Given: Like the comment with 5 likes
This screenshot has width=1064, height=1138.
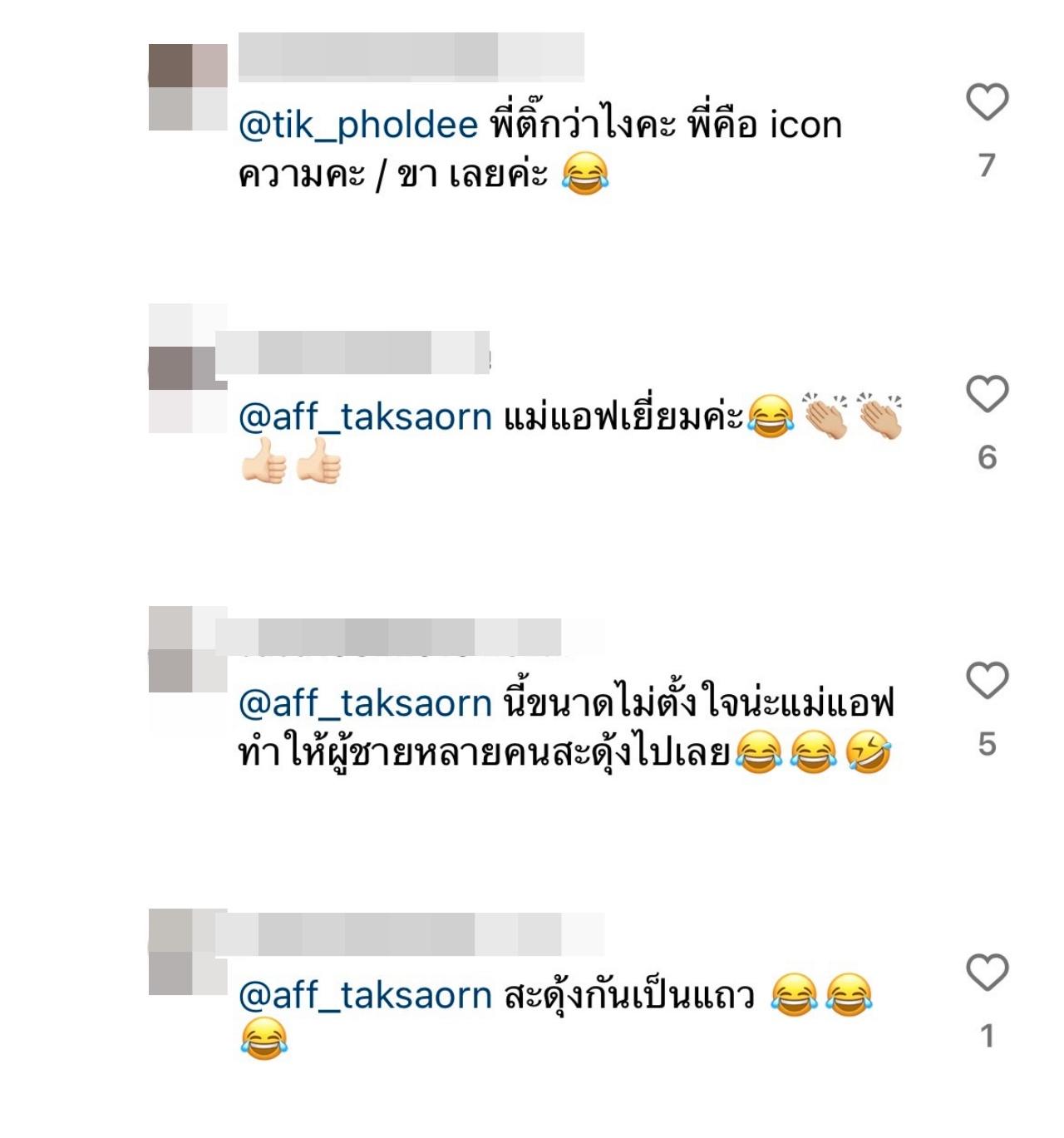Looking at the screenshot, I should click(x=987, y=681).
